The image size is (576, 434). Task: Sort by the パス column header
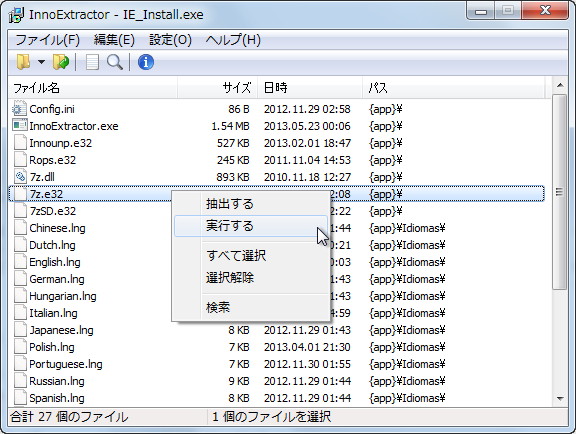pyautogui.click(x=454, y=87)
